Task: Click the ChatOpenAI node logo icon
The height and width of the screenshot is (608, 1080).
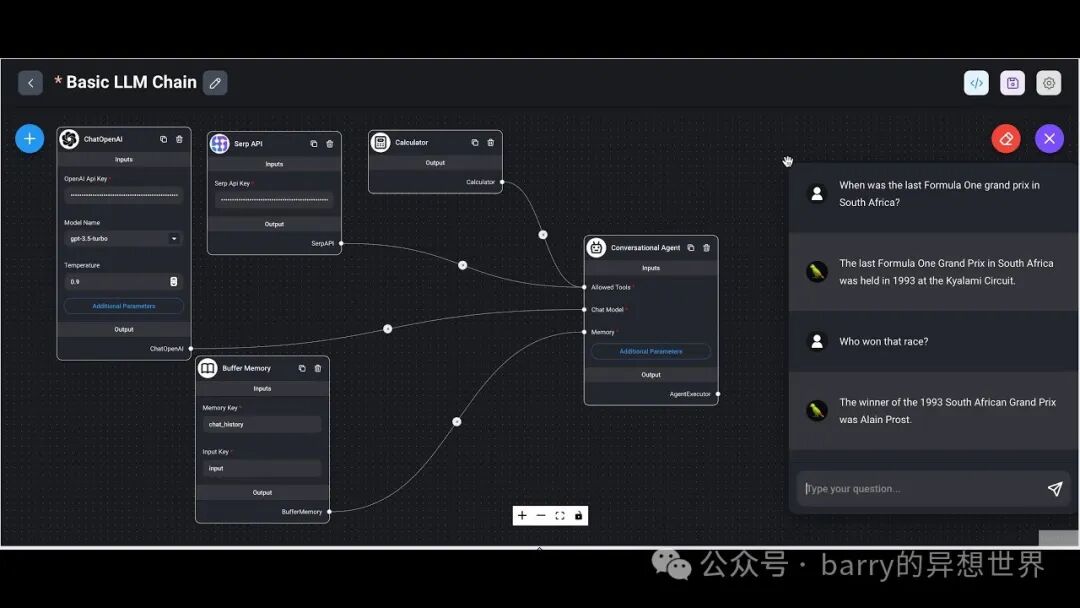Action: [69, 139]
